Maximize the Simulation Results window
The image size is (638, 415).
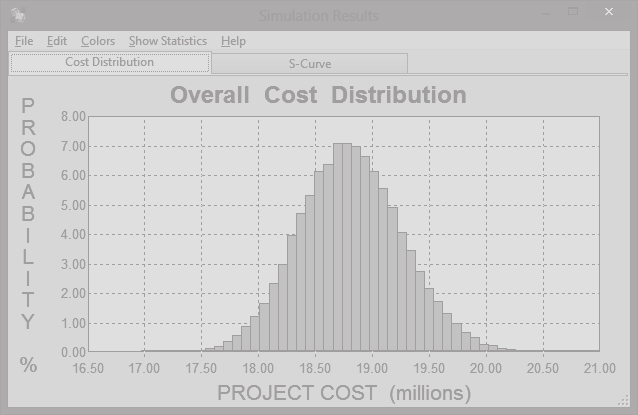coord(573,13)
